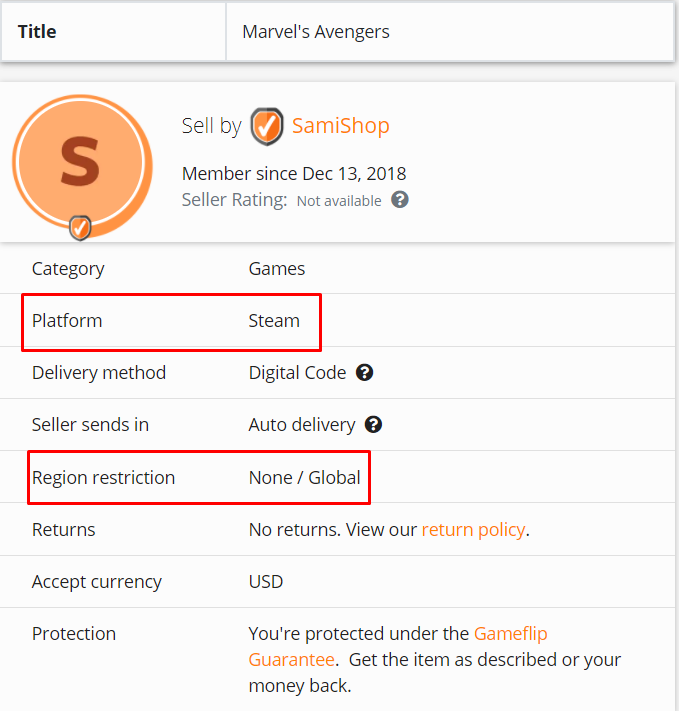Click the Delivery method label
Viewport: 679px width, 711px height.
pos(99,373)
